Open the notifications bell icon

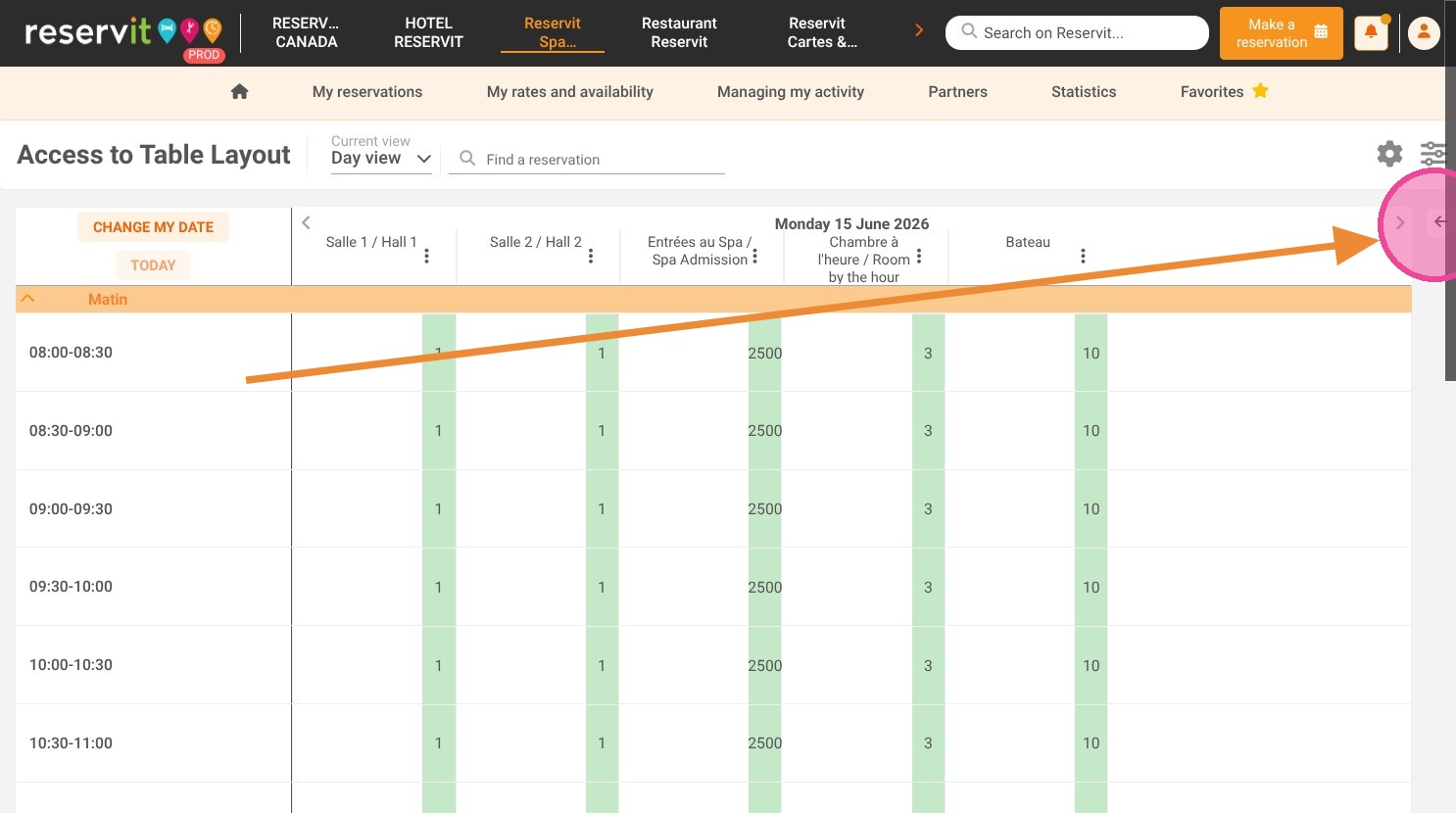(1371, 33)
